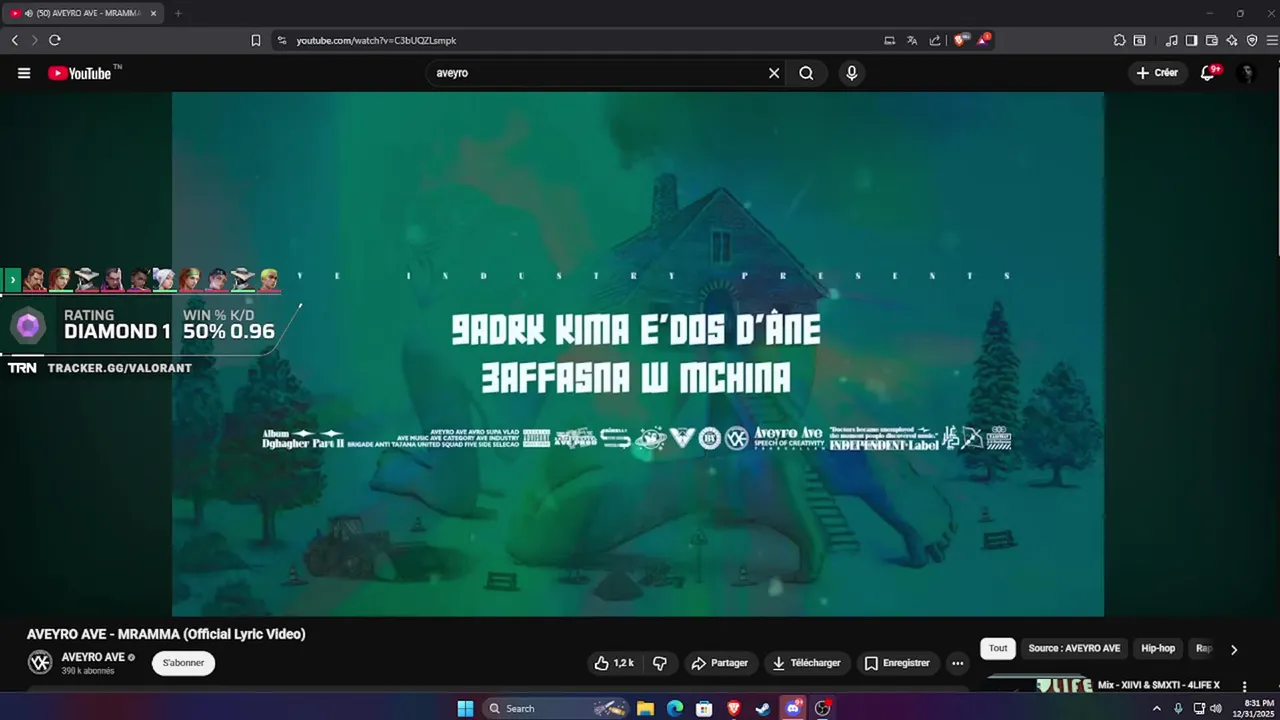Open YouTube notifications bell
1280x720 pixels.
pos(1208,73)
